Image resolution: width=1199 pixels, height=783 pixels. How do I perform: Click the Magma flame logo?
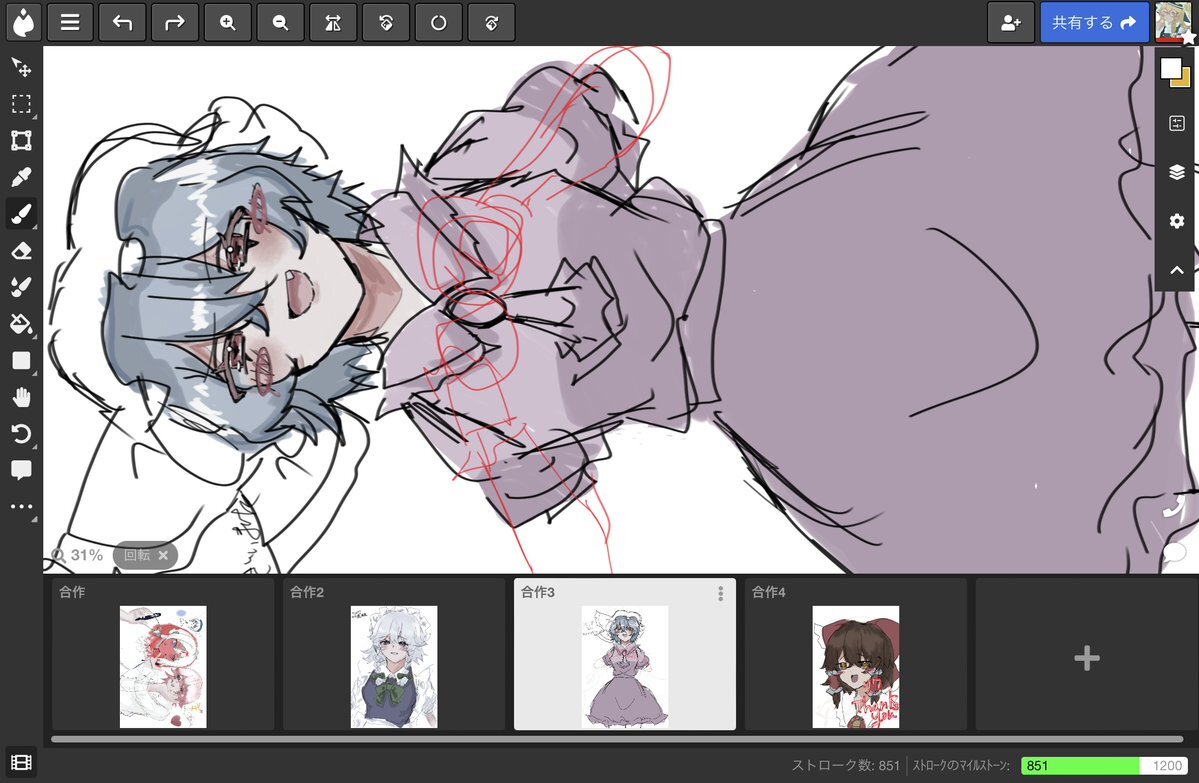click(23, 22)
